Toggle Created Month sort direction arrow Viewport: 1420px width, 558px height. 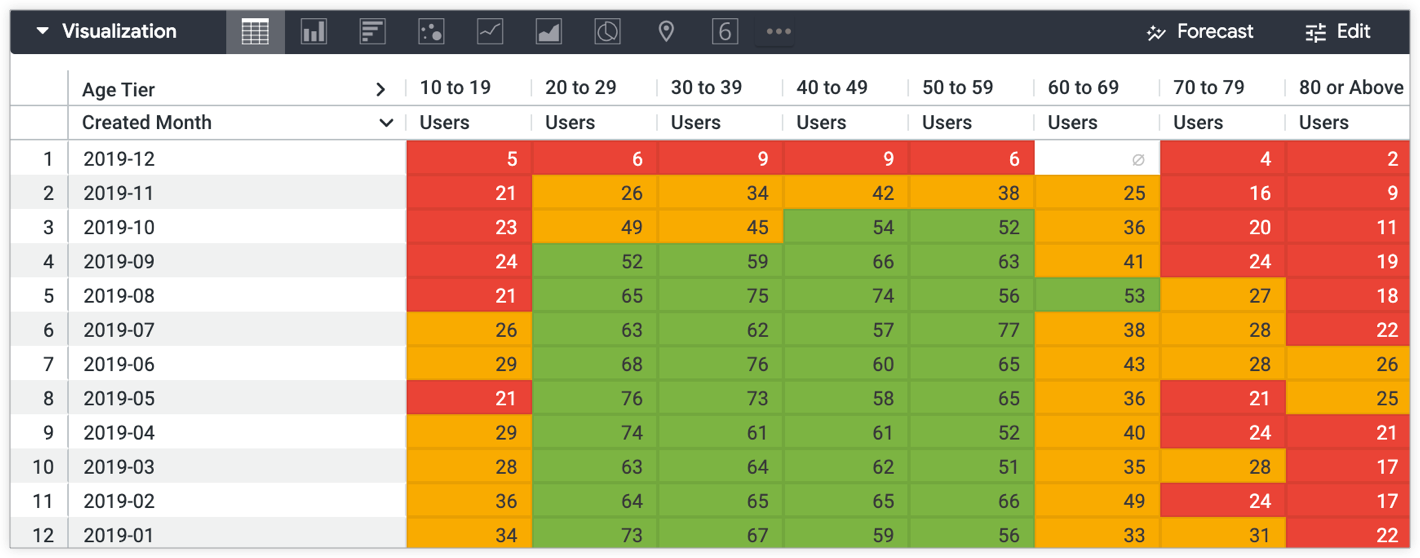coord(386,123)
